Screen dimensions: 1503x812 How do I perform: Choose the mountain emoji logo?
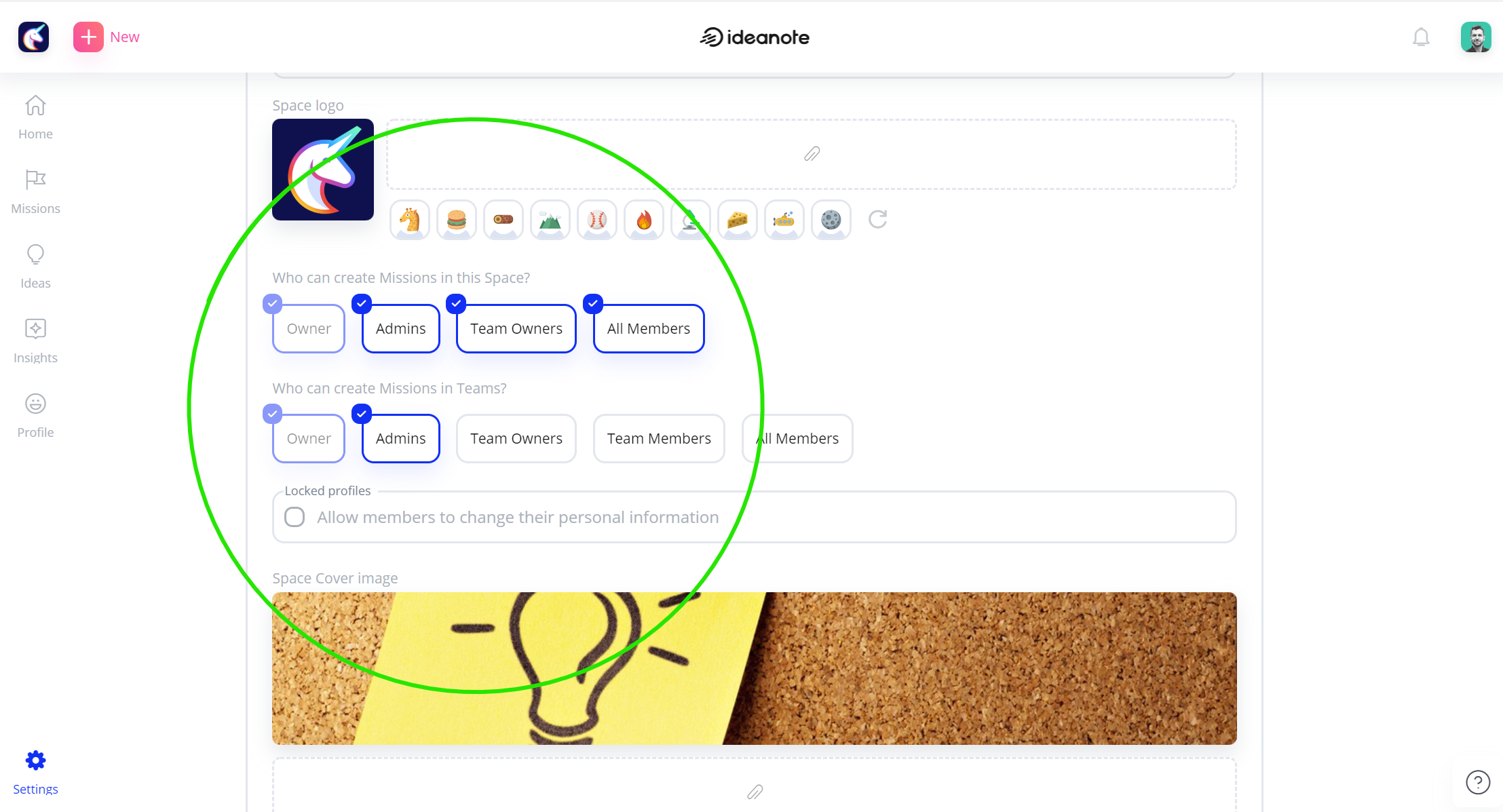tap(550, 220)
